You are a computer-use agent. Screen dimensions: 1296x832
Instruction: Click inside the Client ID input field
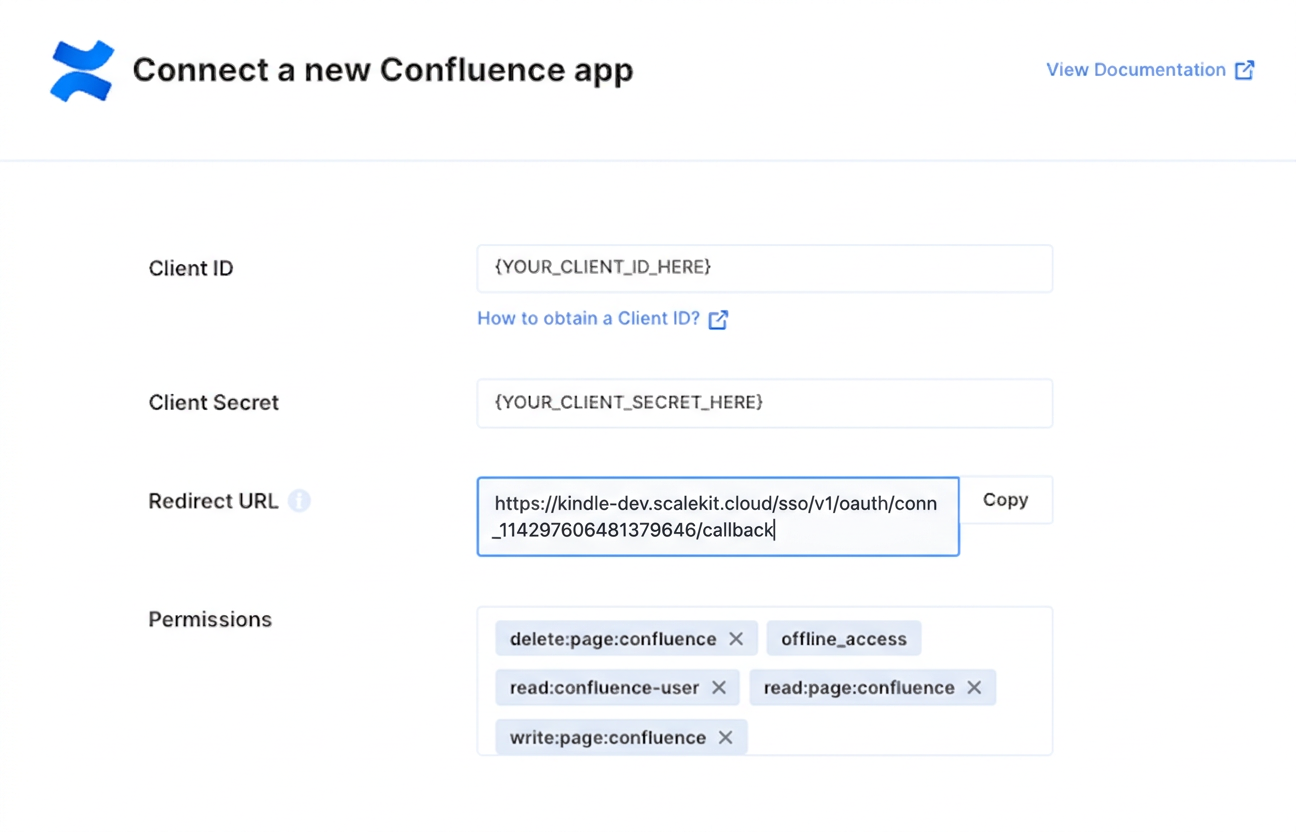click(764, 268)
